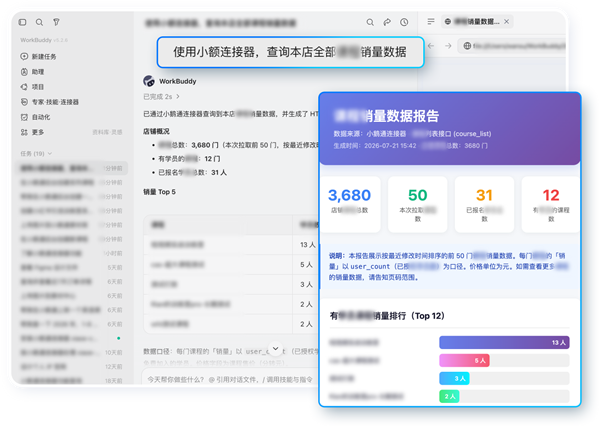This screenshot has width=600, height=427.
Task: Click the pink 5 人 ranking bar
Action: (464, 360)
